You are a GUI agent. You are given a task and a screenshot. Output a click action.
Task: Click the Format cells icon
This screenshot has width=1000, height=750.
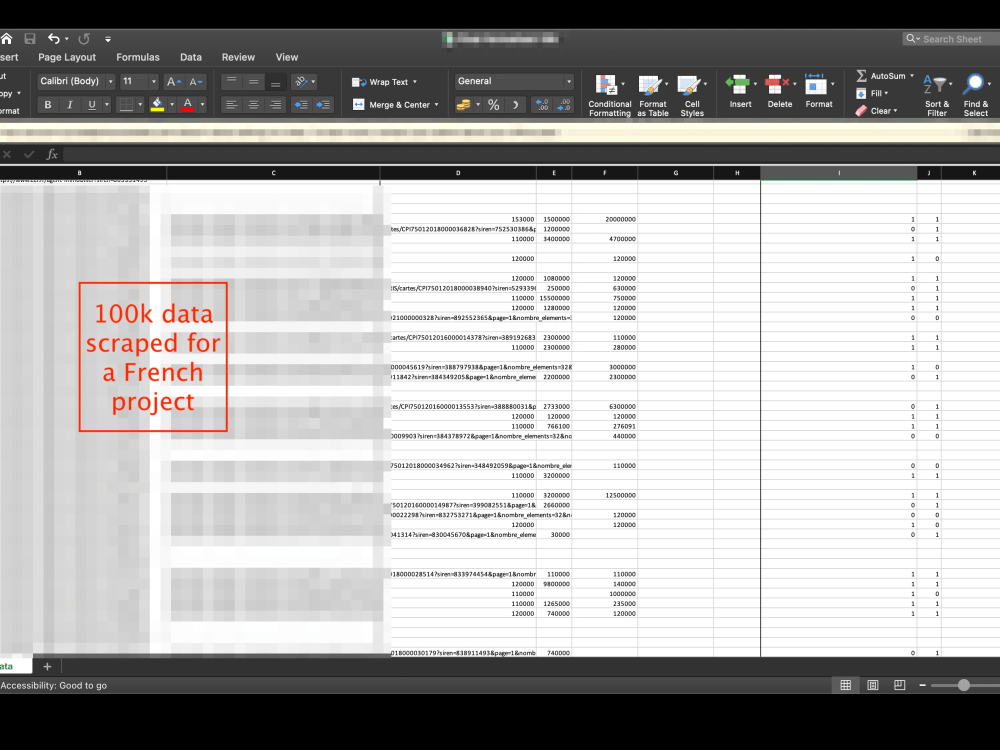[816, 84]
